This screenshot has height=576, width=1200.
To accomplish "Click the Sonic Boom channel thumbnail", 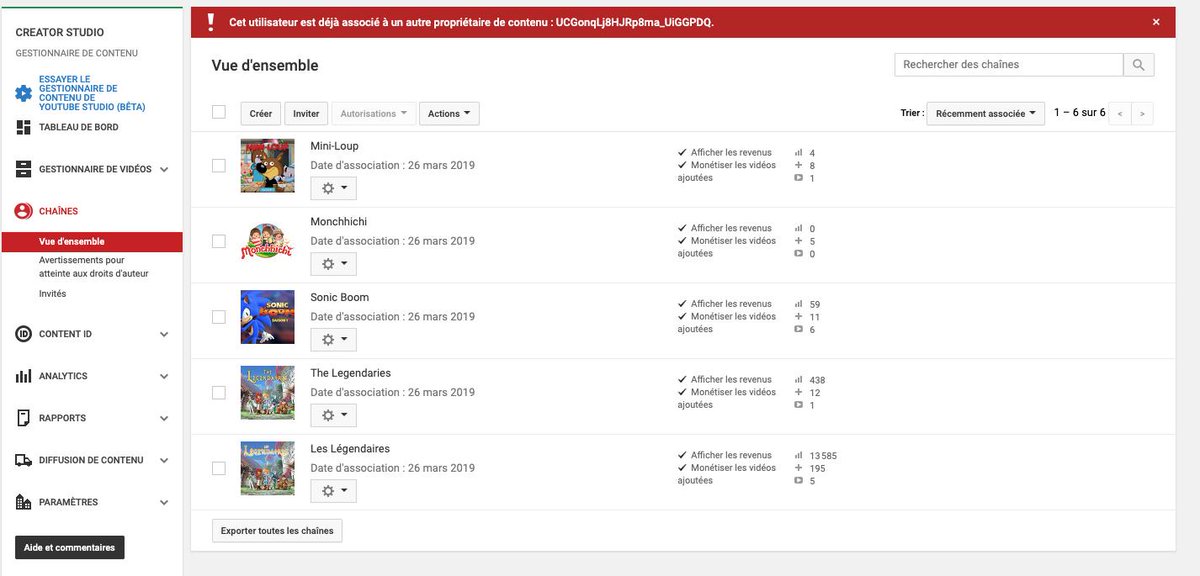I will (x=268, y=317).
